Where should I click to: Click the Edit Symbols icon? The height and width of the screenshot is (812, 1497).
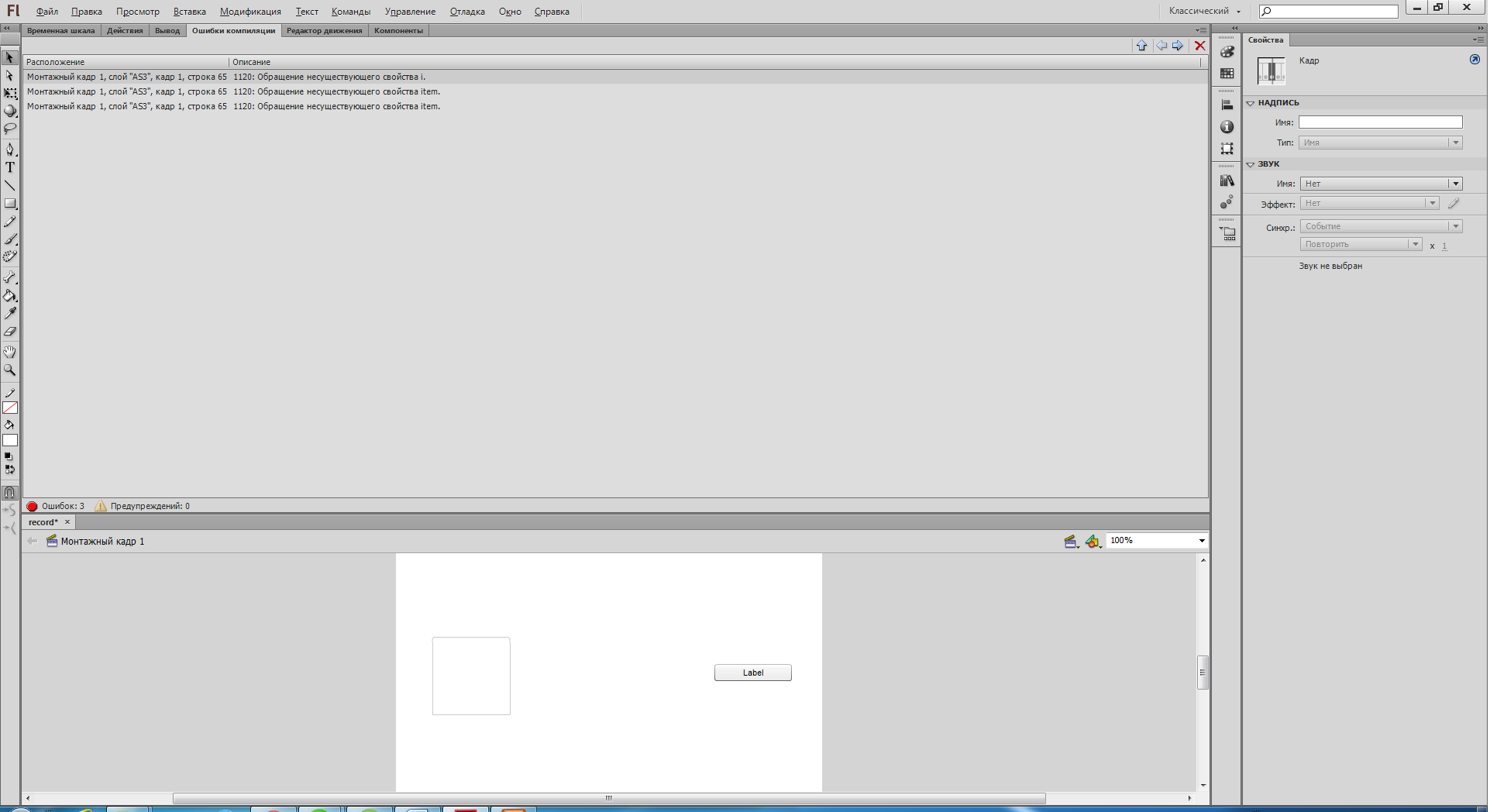point(1093,542)
